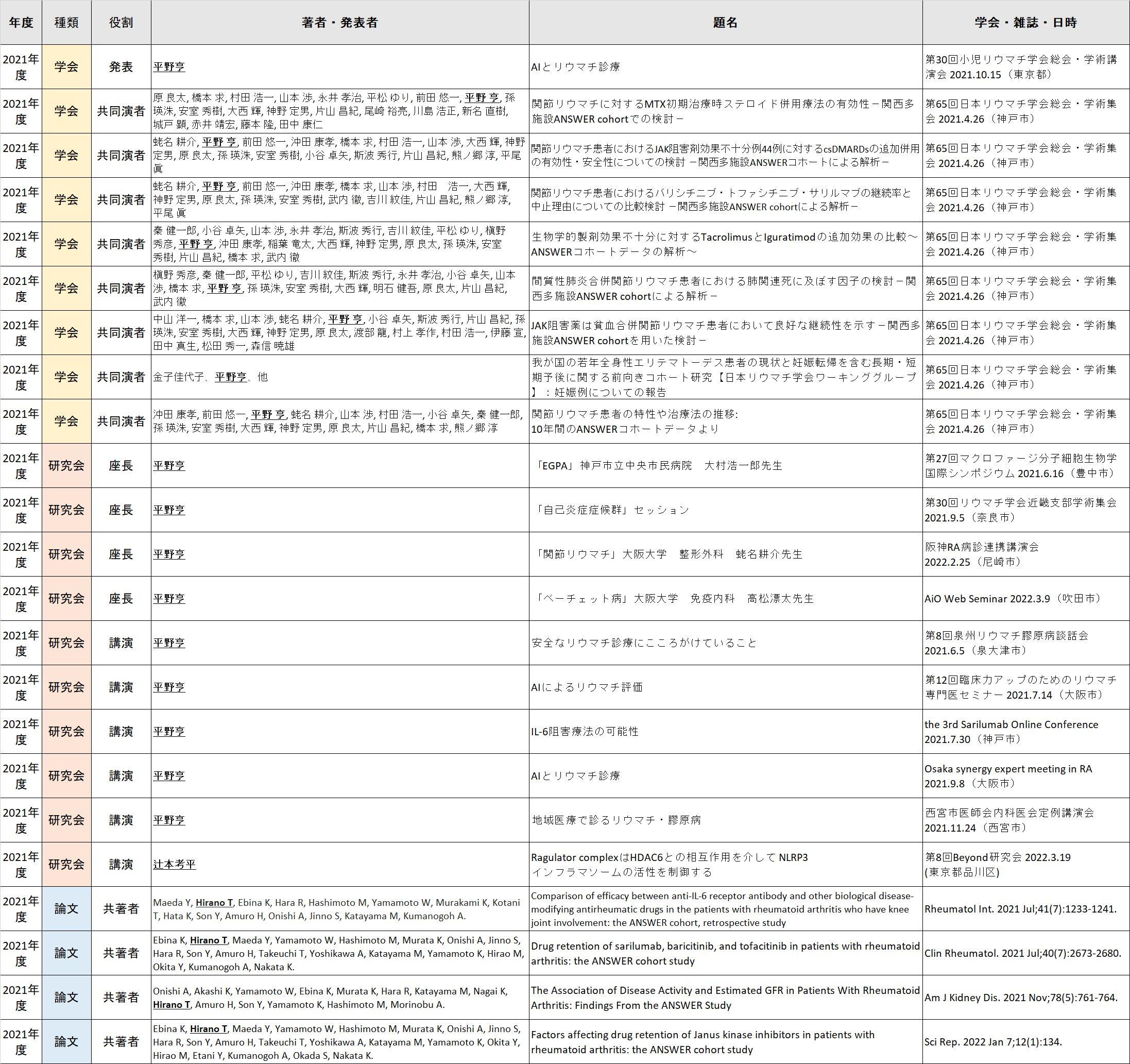Click the 「自己炎症症候群」セッション title cell

(x=725, y=510)
